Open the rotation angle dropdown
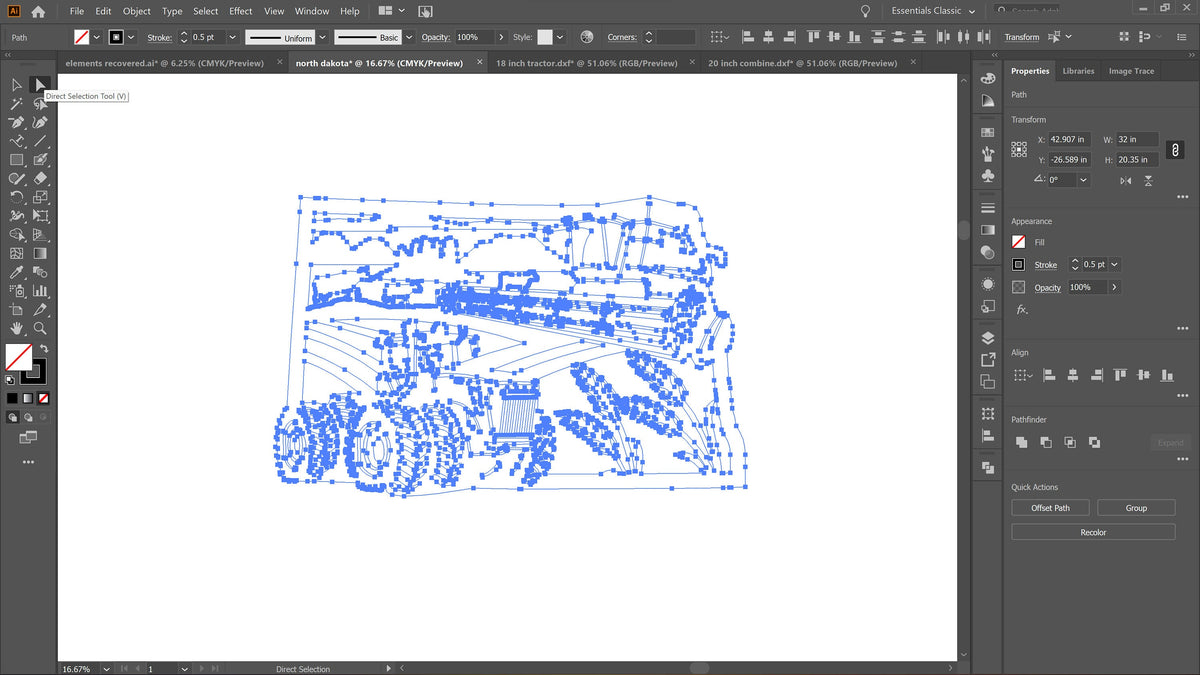 click(1084, 180)
